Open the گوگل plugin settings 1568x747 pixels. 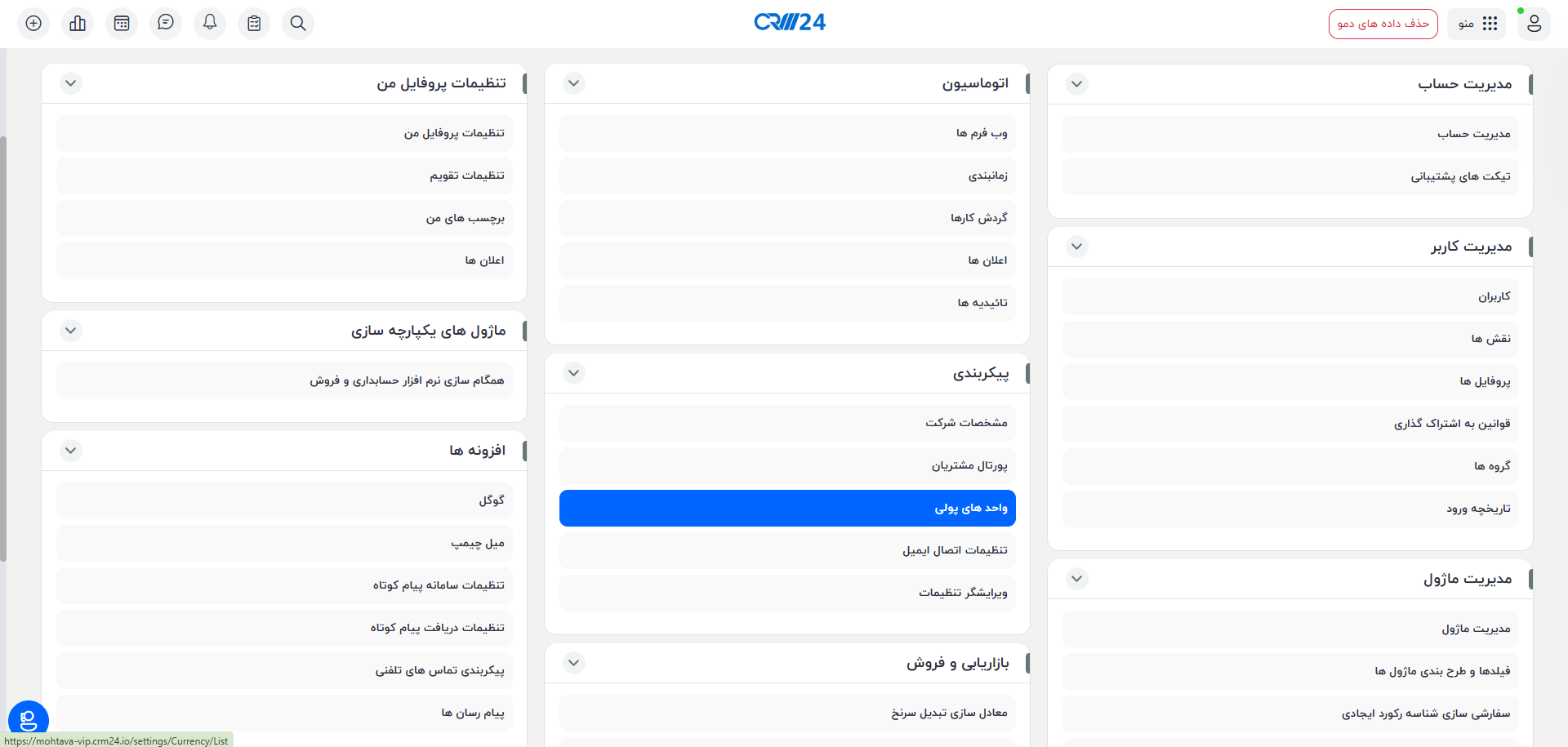[283, 500]
